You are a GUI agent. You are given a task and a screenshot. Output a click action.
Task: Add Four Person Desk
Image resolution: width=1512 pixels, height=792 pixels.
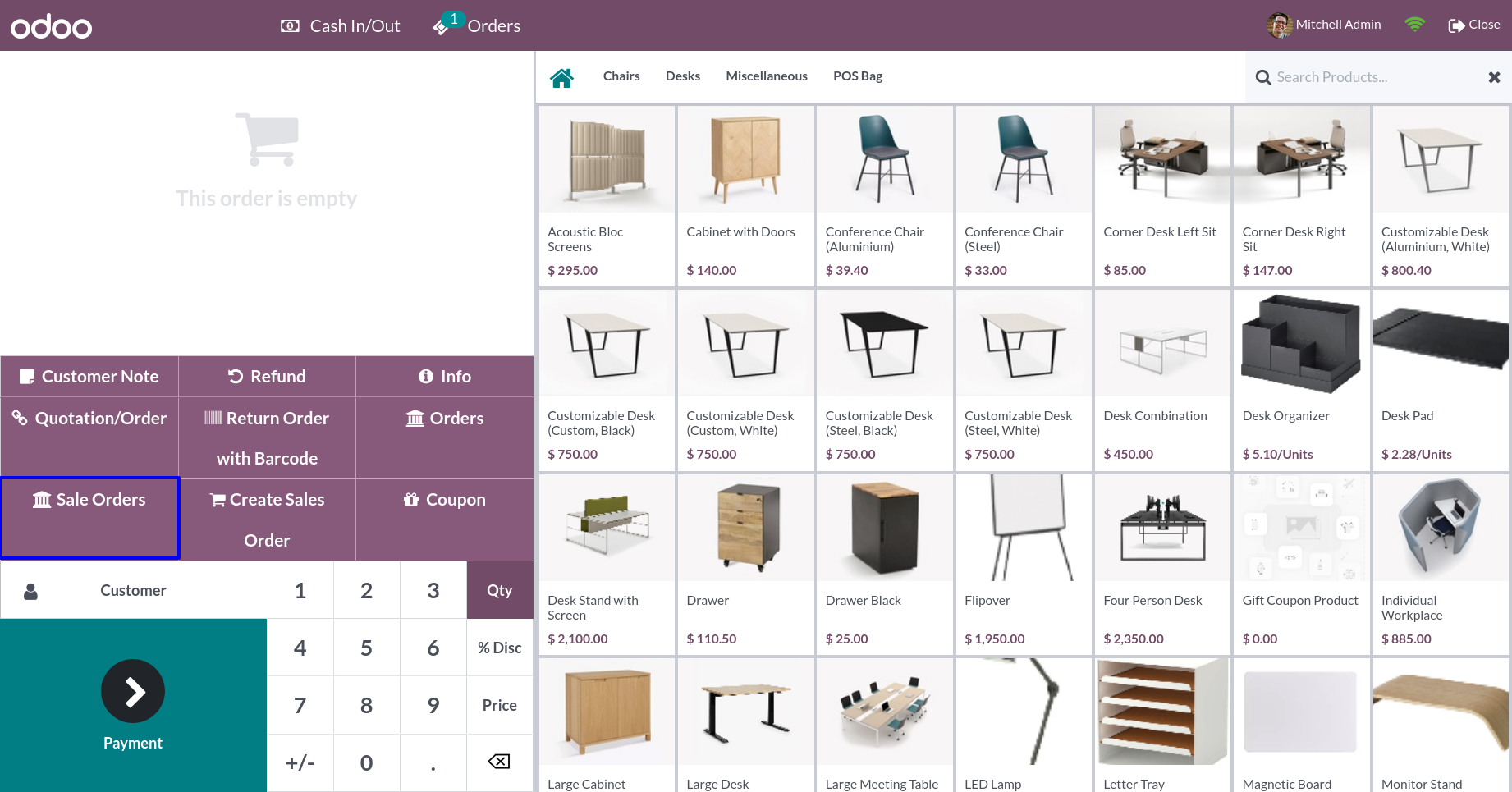click(1162, 564)
